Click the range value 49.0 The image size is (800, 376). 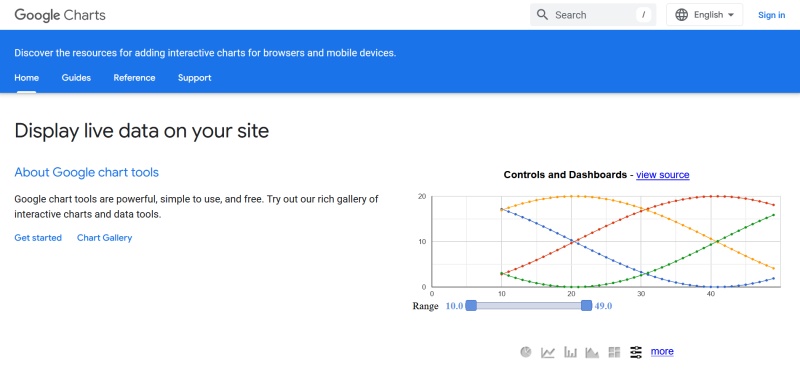[x=603, y=306]
